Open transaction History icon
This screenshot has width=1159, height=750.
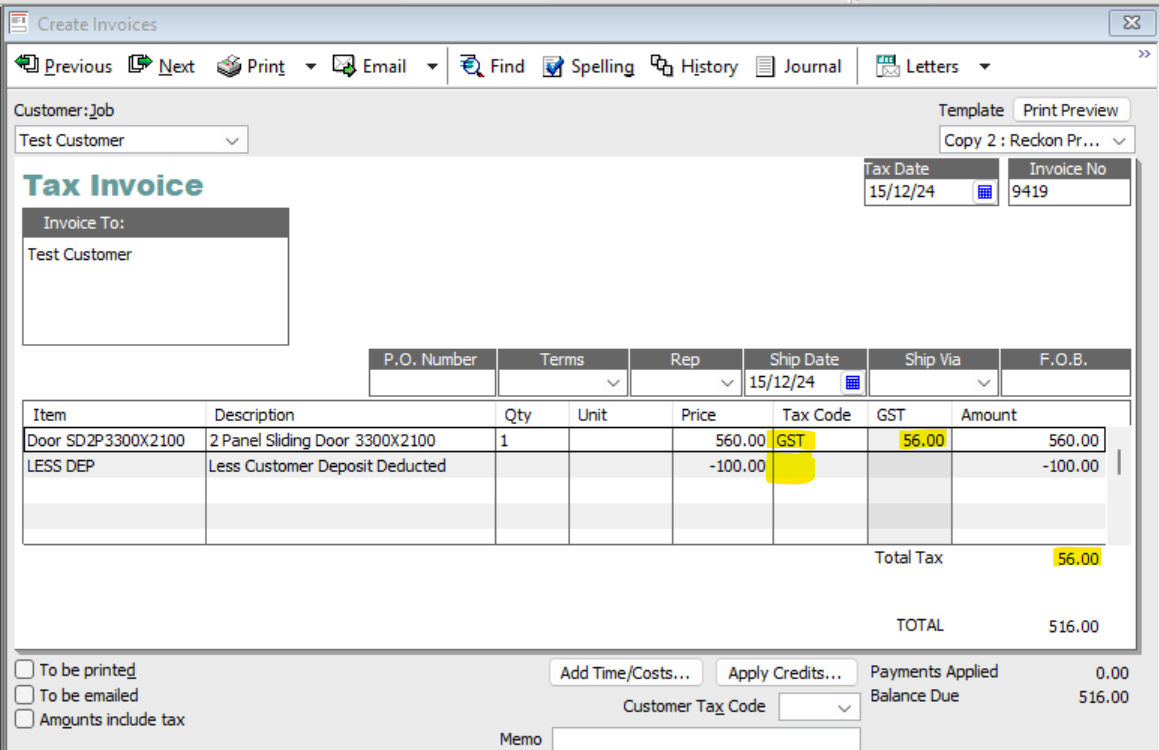pyautogui.click(x=662, y=66)
